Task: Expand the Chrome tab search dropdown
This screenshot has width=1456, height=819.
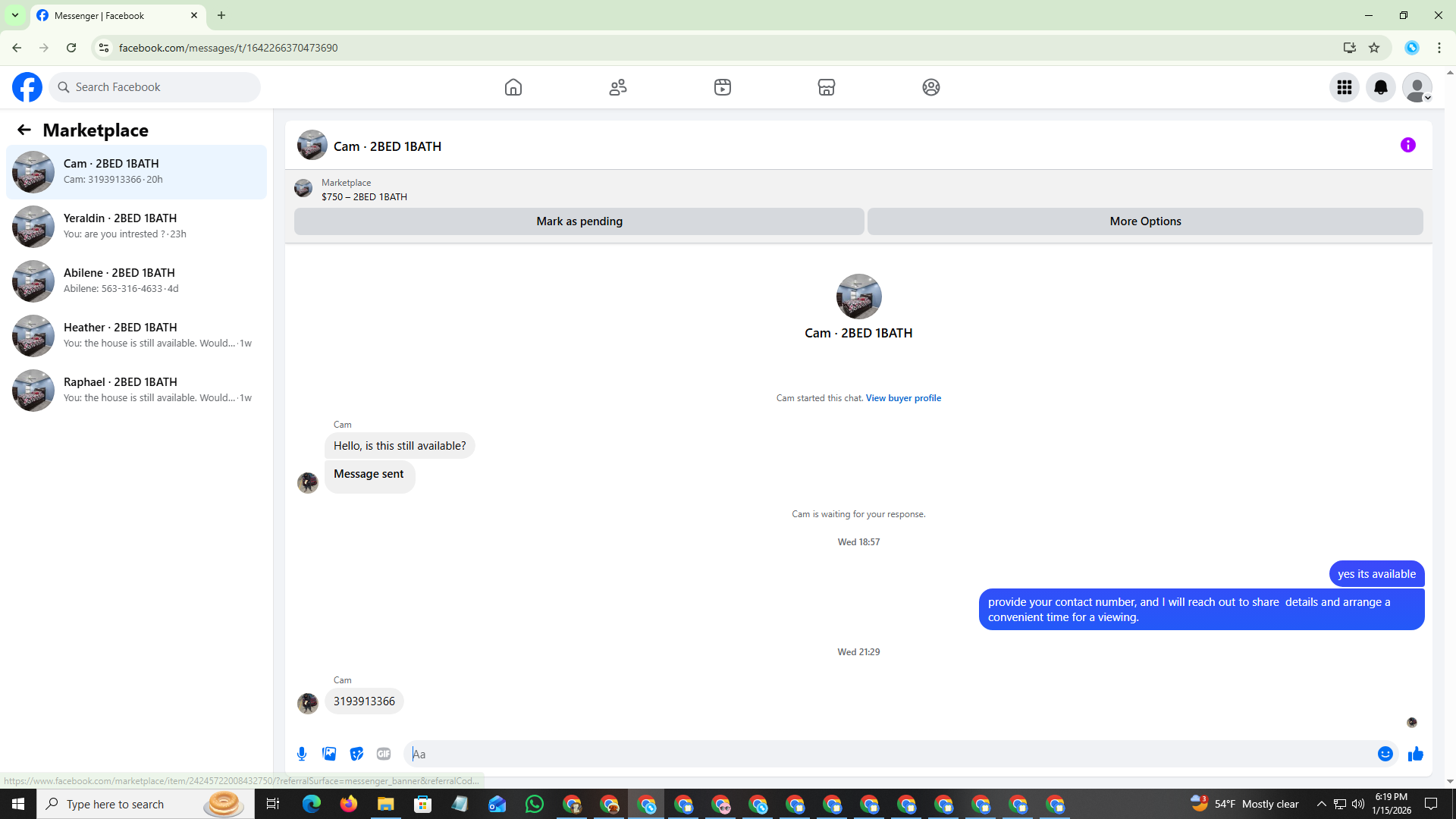Action: click(14, 15)
